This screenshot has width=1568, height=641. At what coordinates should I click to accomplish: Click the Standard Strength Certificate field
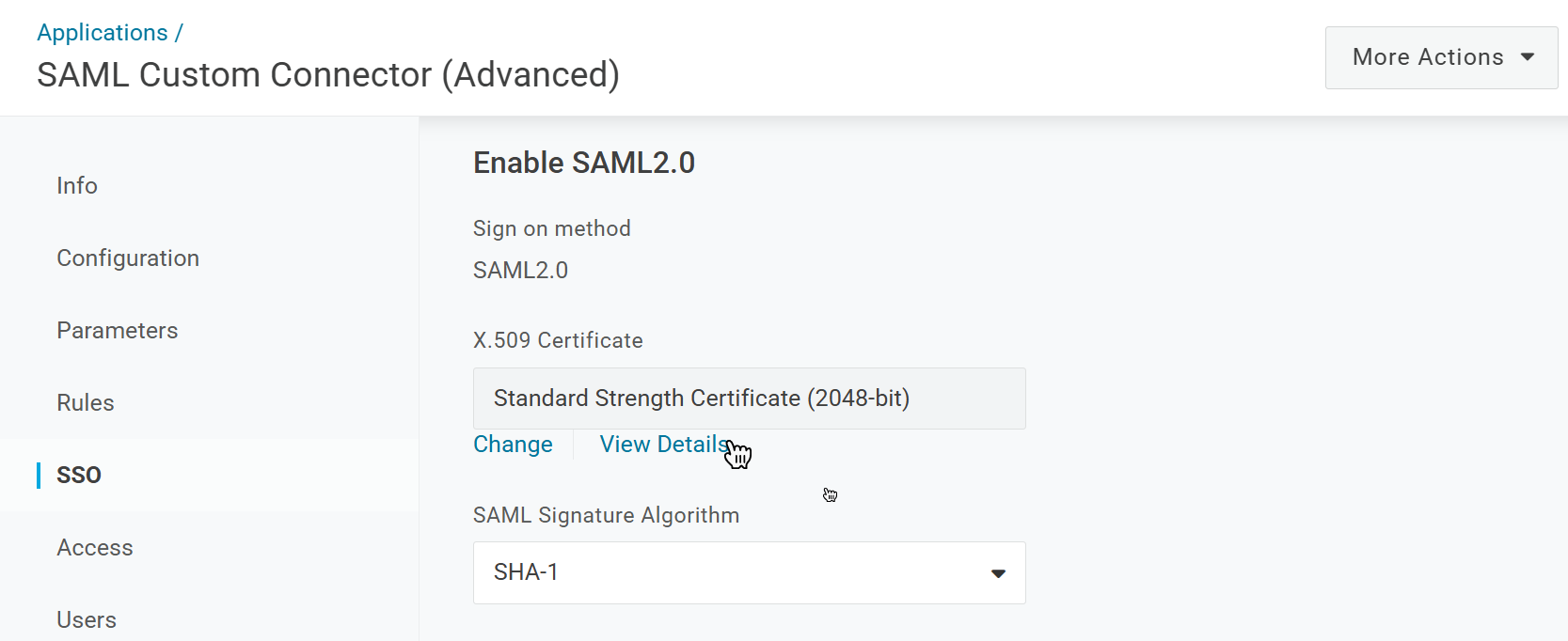[x=749, y=399]
